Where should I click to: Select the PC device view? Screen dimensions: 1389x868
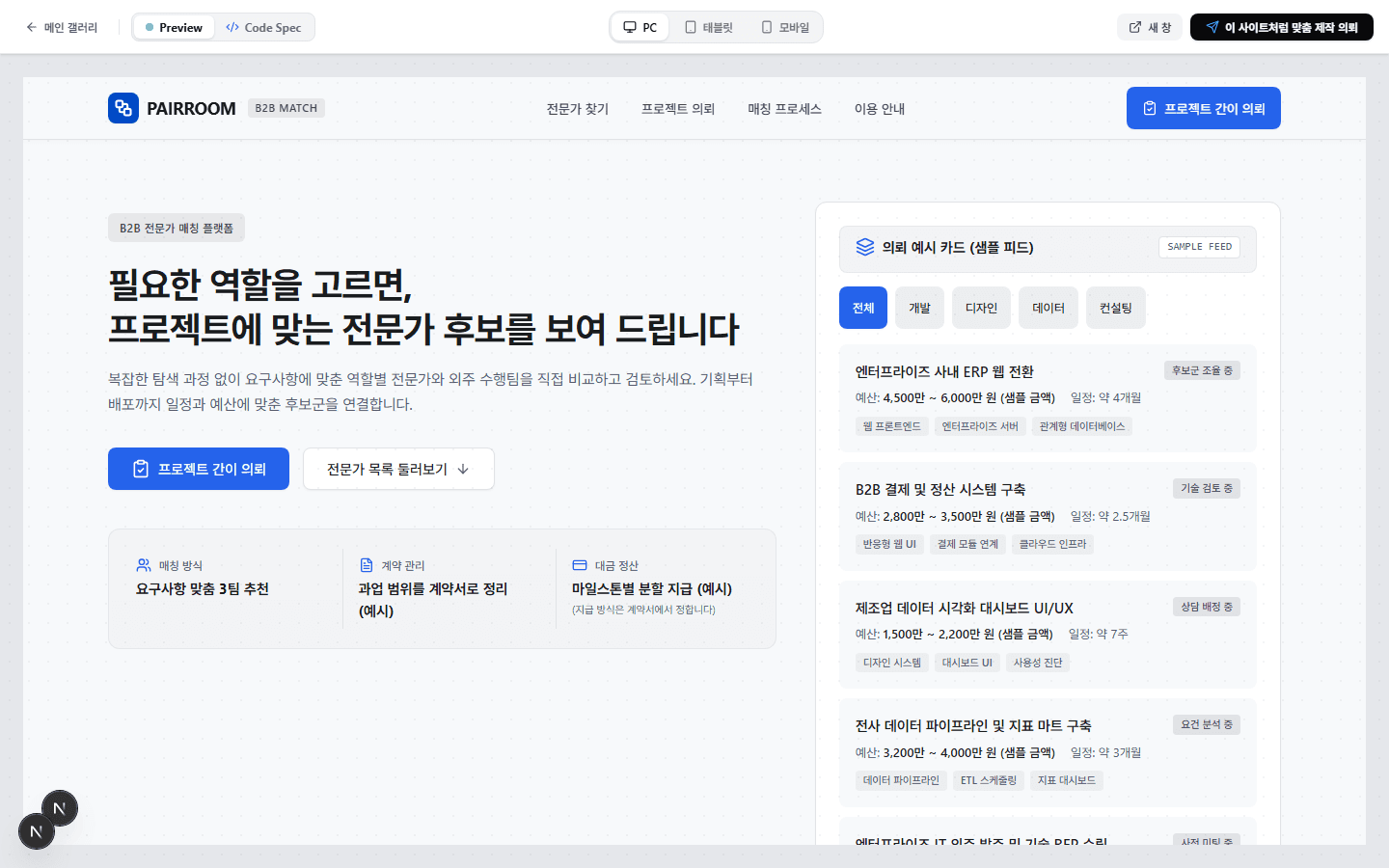(640, 27)
